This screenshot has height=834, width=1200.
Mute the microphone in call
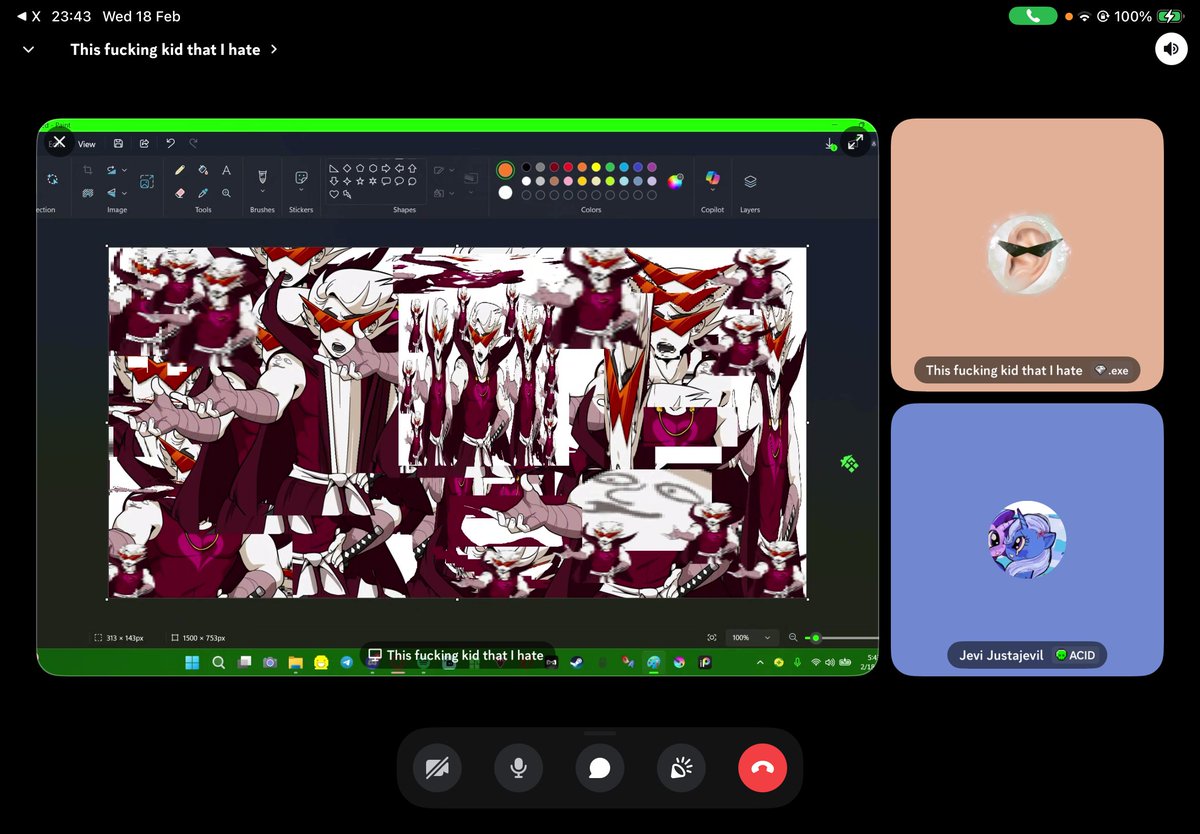click(518, 767)
